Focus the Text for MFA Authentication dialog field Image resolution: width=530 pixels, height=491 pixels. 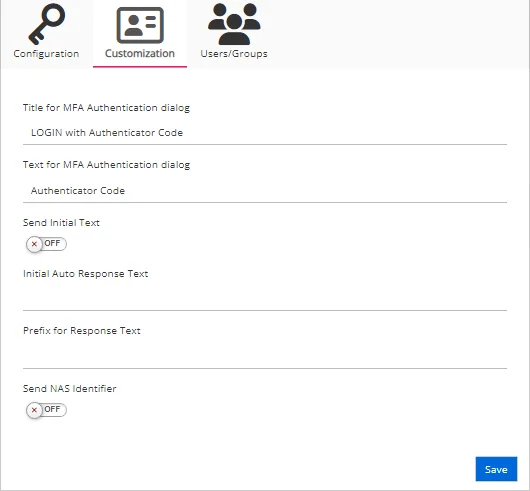point(265,191)
